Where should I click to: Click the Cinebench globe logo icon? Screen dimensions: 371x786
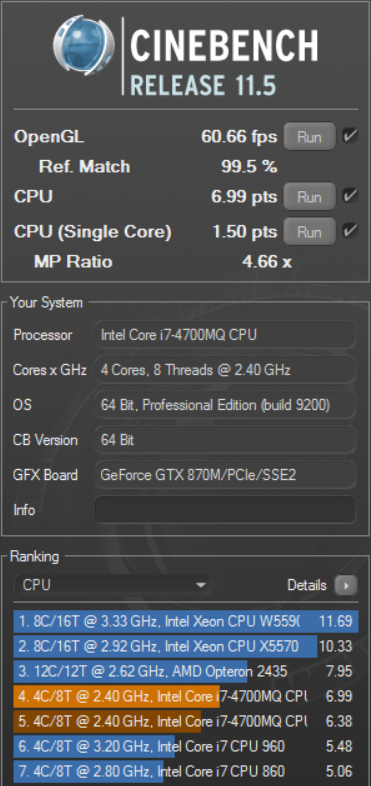(84, 45)
